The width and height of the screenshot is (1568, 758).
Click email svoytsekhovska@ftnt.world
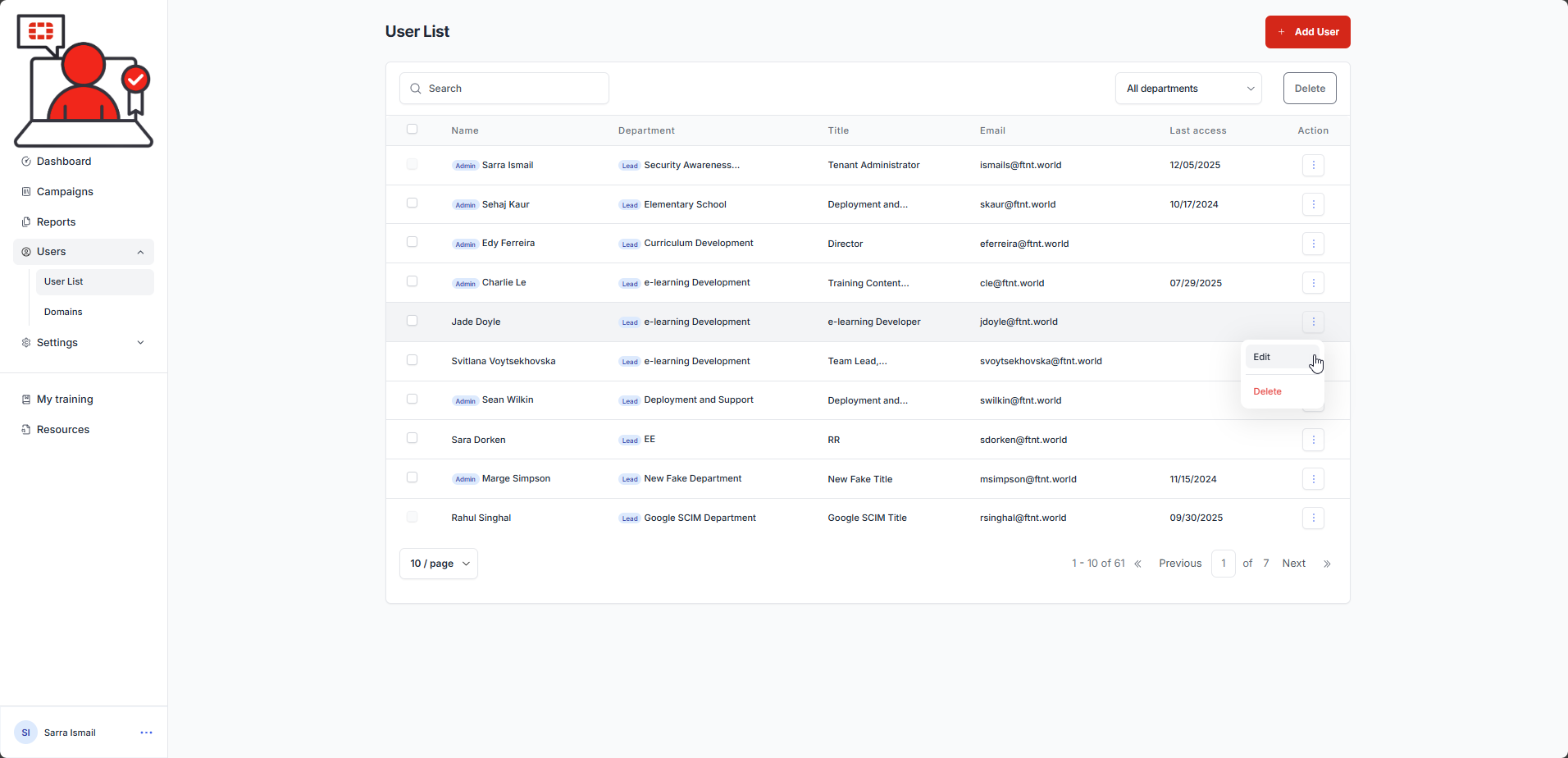(1041, 361)
